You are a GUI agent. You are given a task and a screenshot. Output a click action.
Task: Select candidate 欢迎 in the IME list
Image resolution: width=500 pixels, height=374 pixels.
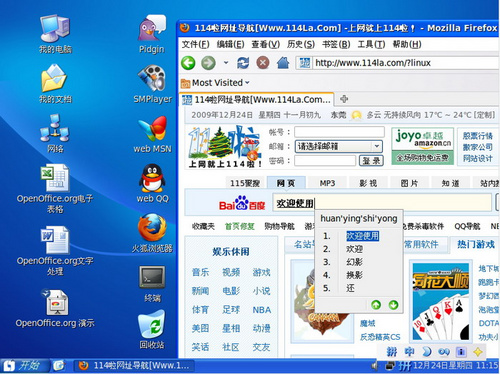[x=354, y=249]
